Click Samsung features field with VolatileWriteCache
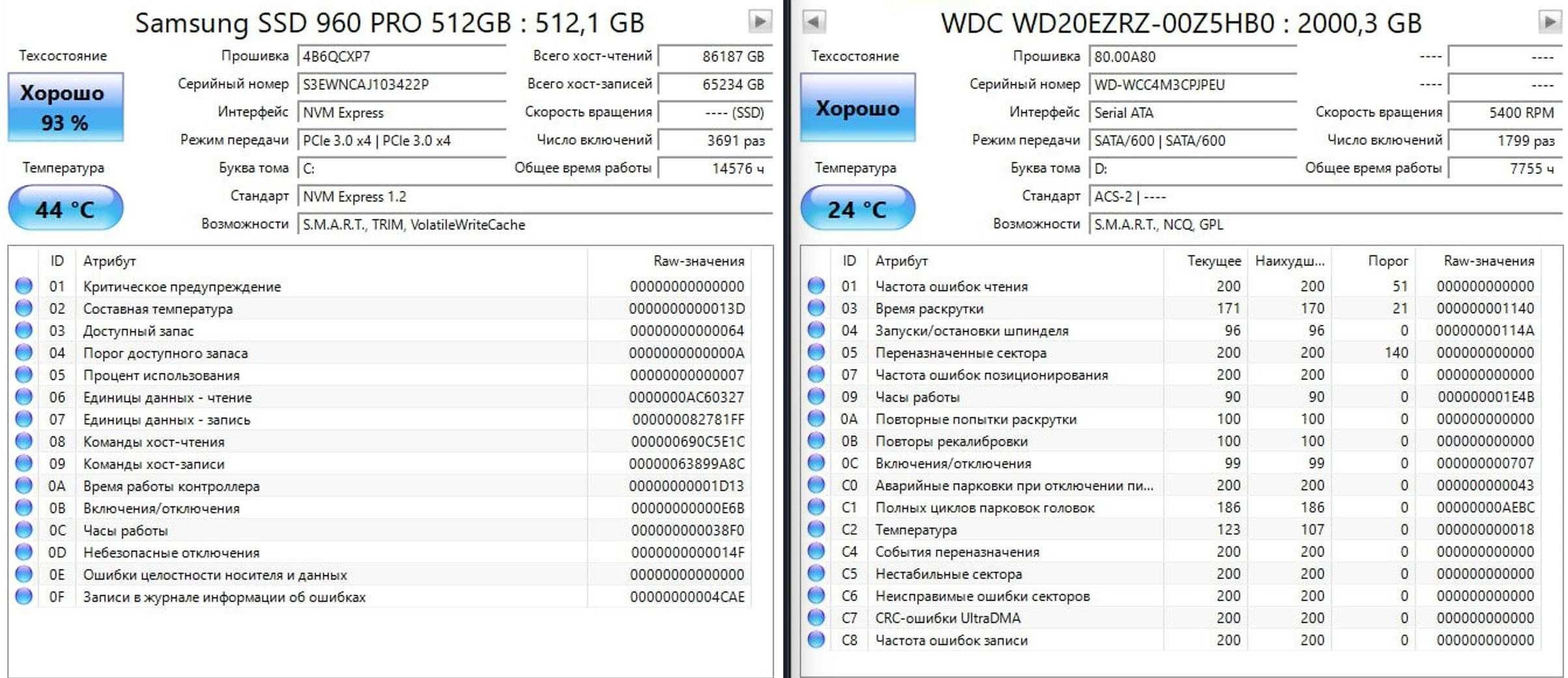 tap(535, 224)
